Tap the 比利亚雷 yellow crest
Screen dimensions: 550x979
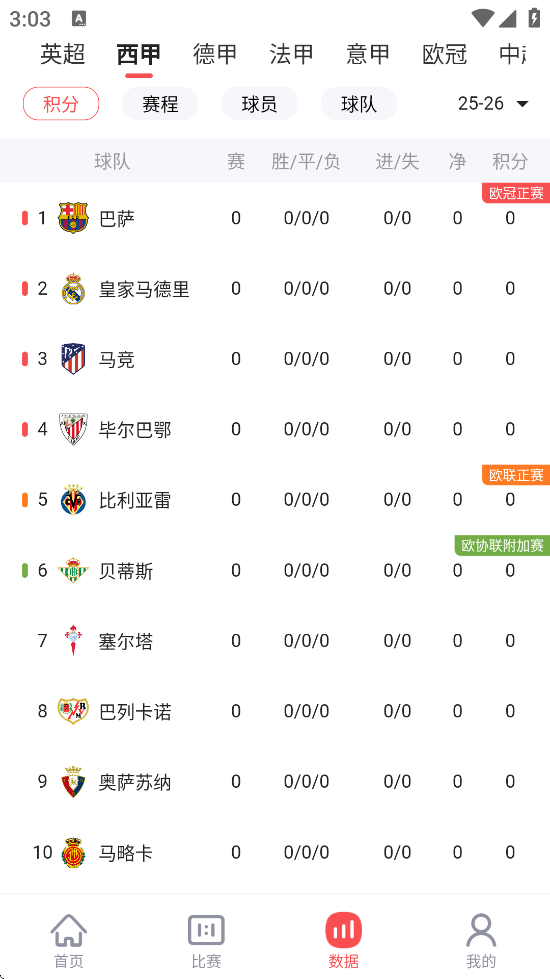coord(73,499)
